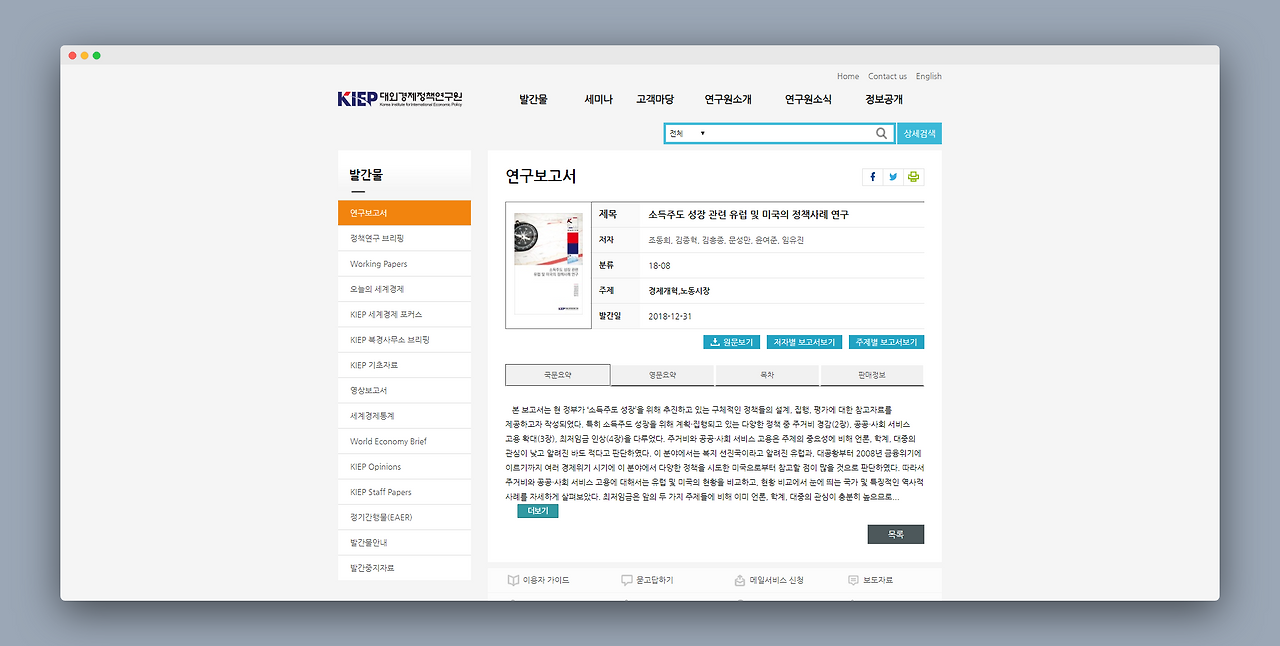The width and height of the screenshot is (1280, 646).
Task: Open 정기간행물(EAER) in the sidebar
Action: click(x=404, y=517)
